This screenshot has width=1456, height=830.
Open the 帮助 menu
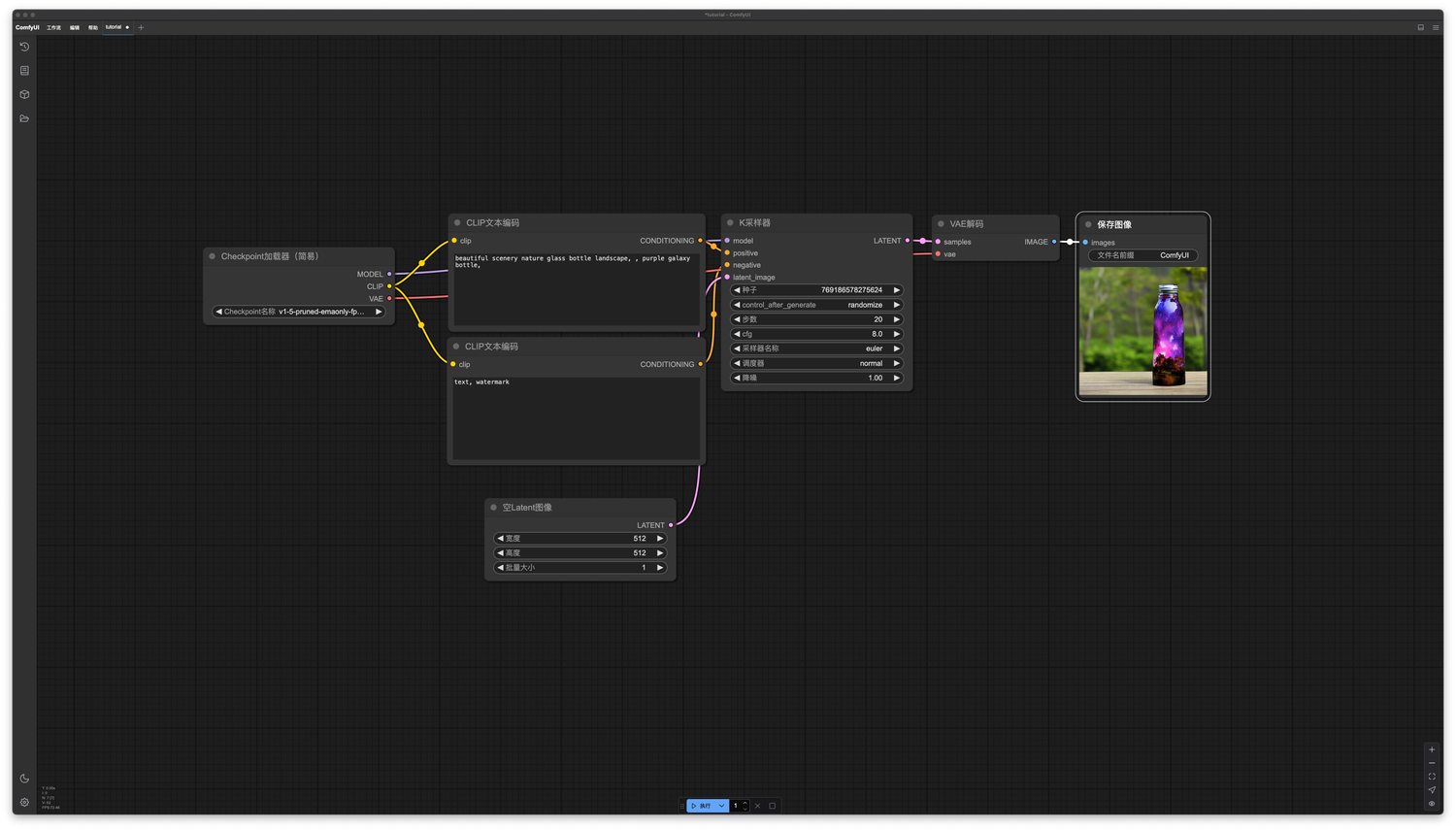(x=93, y=27)
